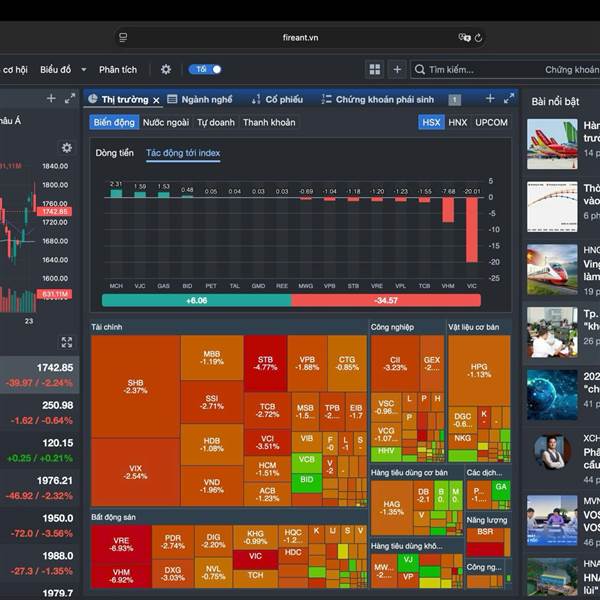This screenshot has height=600, width=600.
Task: Click the VRE -6.93% tile
Action: (x=121, y=544)
